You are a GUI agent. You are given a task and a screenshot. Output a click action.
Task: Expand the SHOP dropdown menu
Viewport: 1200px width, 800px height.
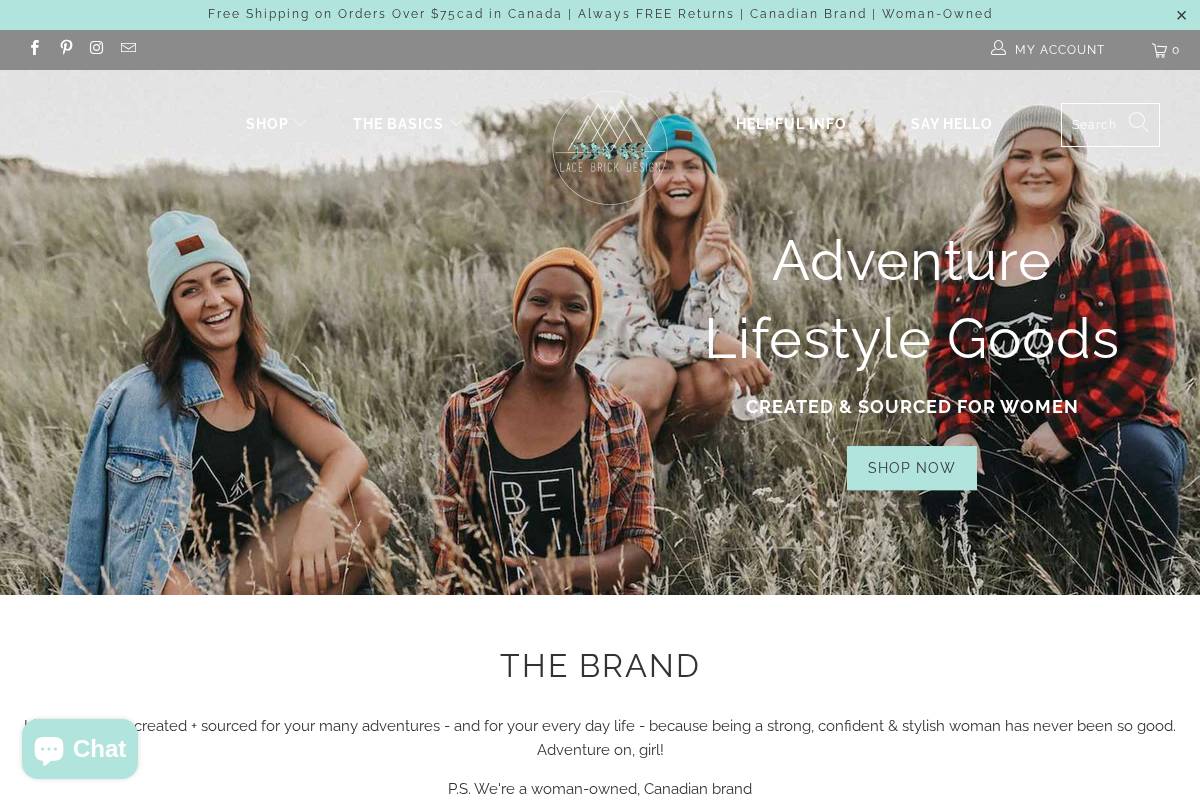point(276,124)
